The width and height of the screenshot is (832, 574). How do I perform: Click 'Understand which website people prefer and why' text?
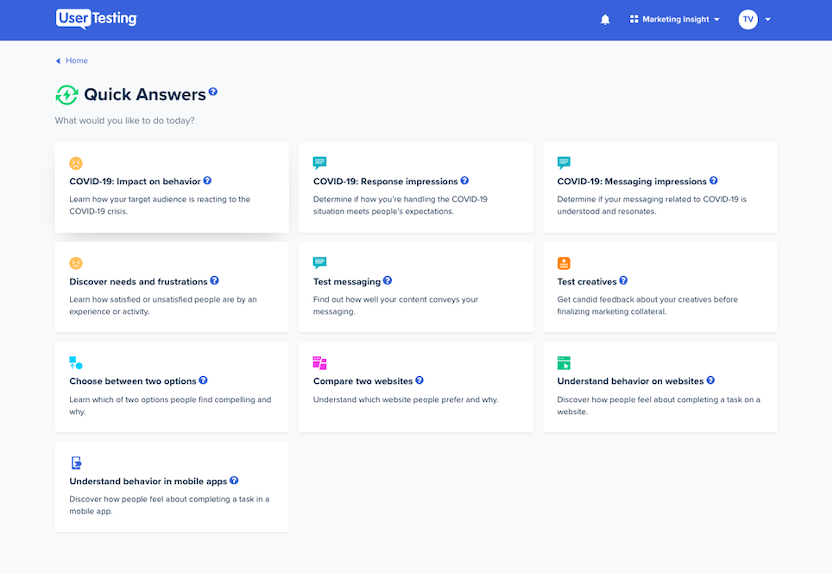pos(405,399)
